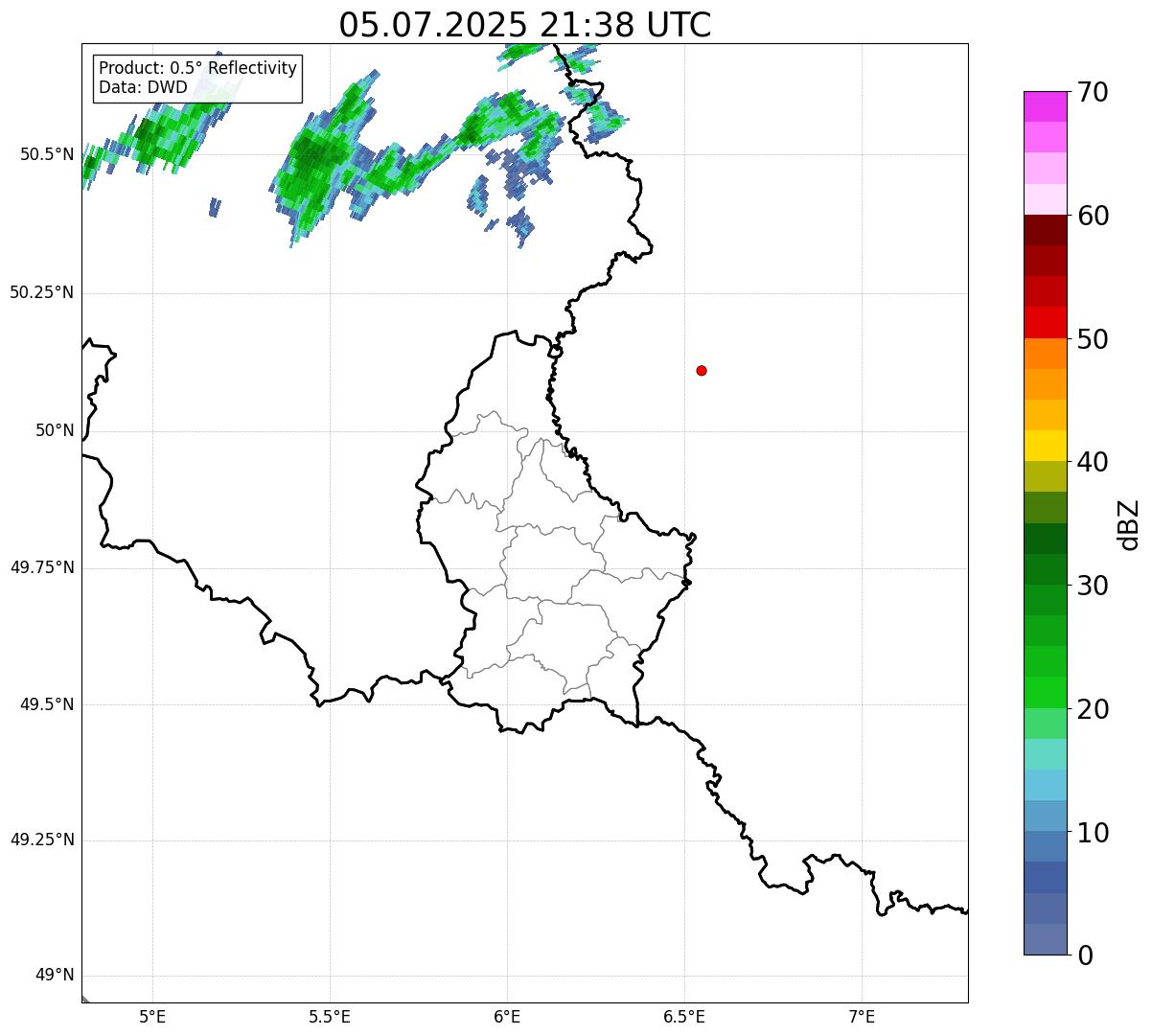Viewport: 1152px width, 1036px height.
Task: Click the red station marker dot
Action: pyautogui.click(x=702, y=370)
